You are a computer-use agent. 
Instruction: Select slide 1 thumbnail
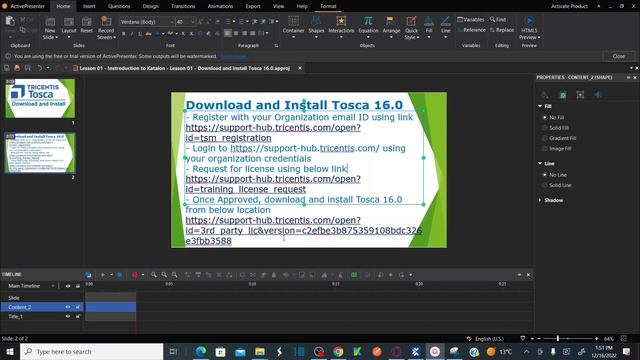click(x=40, y=98)
